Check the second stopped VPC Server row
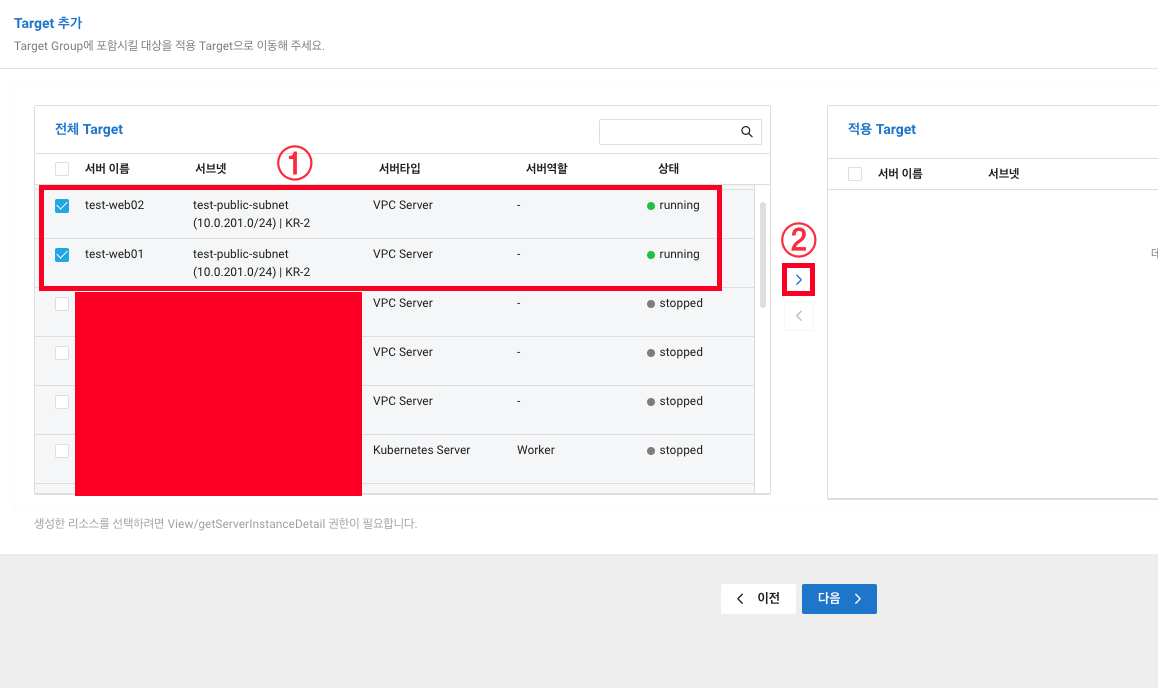Screen dimensions: 1158x688 click(62, 353)
